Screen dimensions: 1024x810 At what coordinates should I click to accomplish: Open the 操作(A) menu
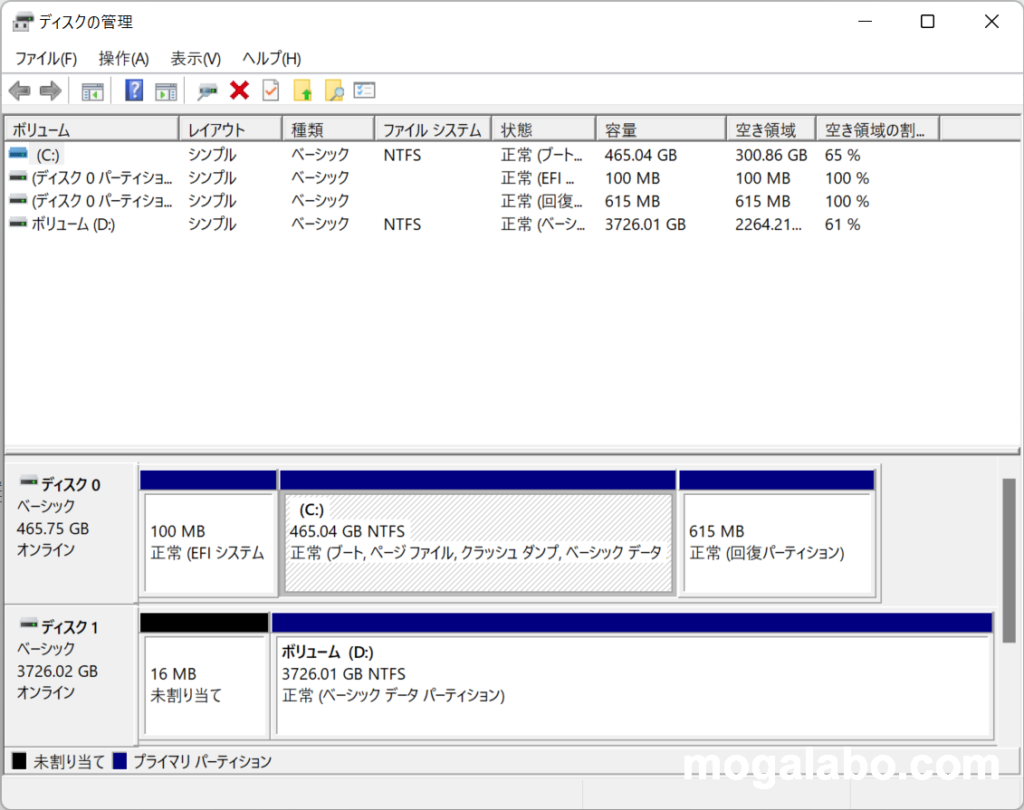click(124, 59)
